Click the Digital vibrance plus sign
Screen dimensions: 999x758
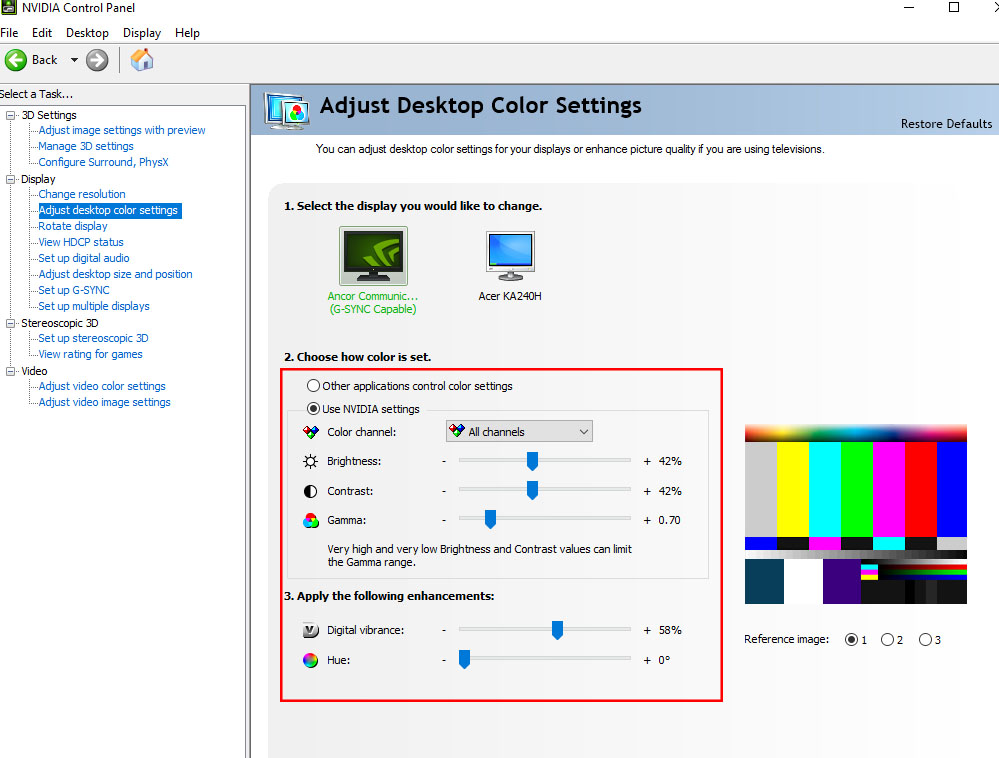647,630
